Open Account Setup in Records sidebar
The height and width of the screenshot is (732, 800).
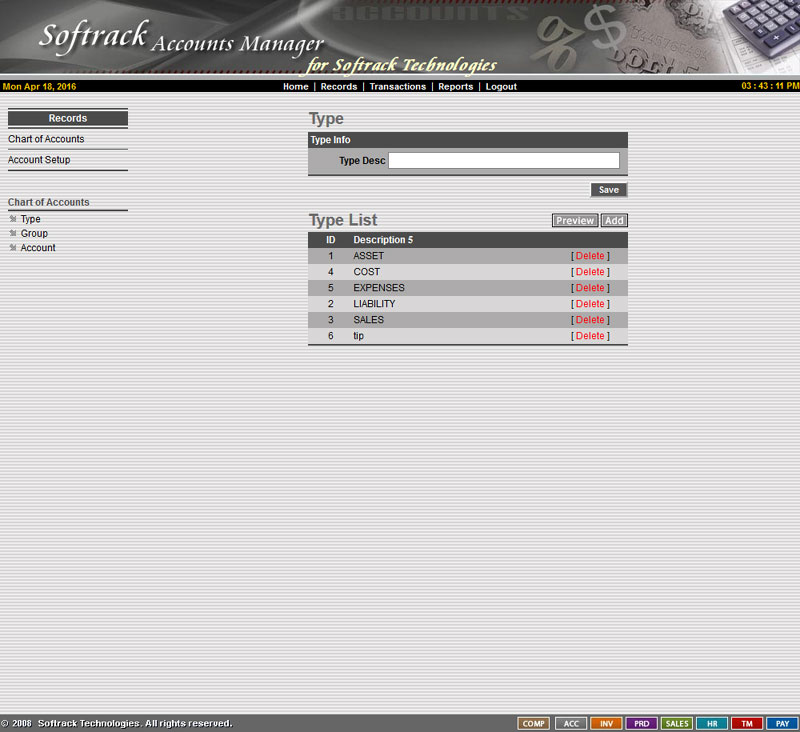tap(39, 160)
